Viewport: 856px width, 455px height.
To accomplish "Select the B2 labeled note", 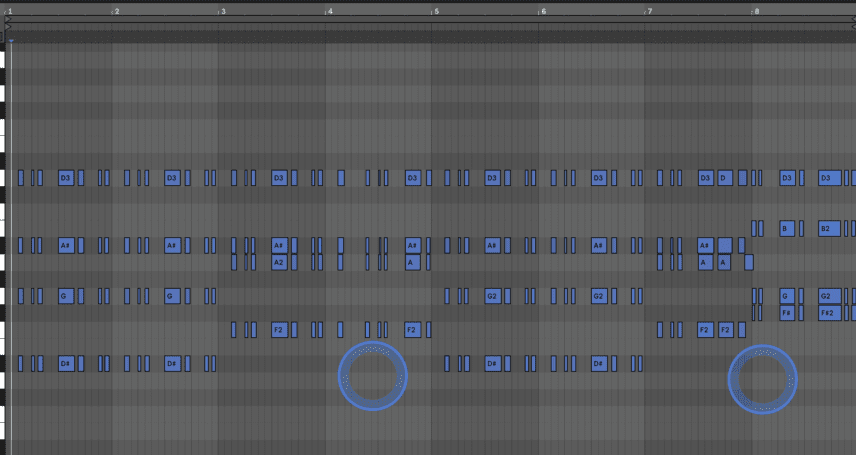I will click(x=829, y=228).
